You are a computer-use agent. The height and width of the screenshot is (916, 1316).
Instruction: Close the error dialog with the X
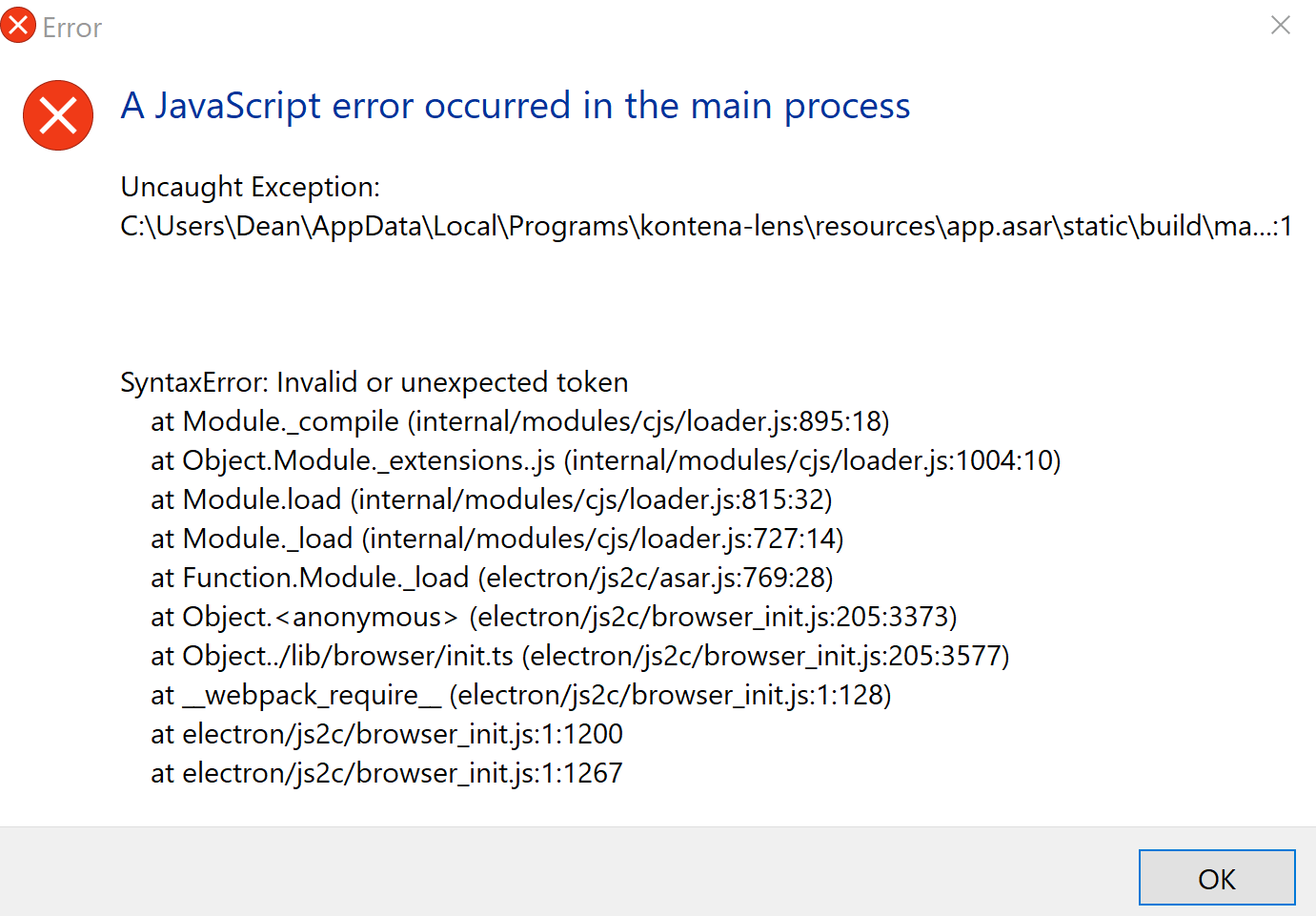[1281, 25]
